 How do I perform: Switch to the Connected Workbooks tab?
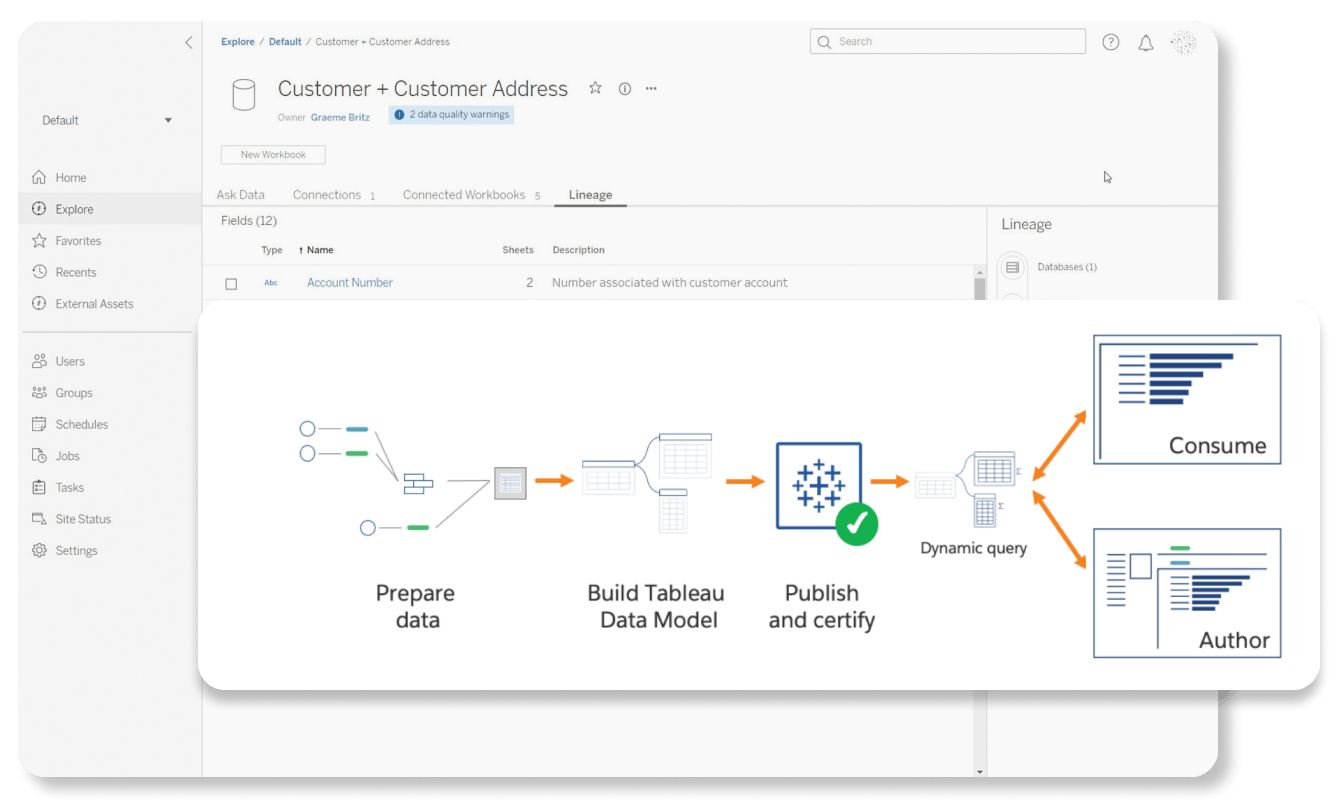click(464, 195)
